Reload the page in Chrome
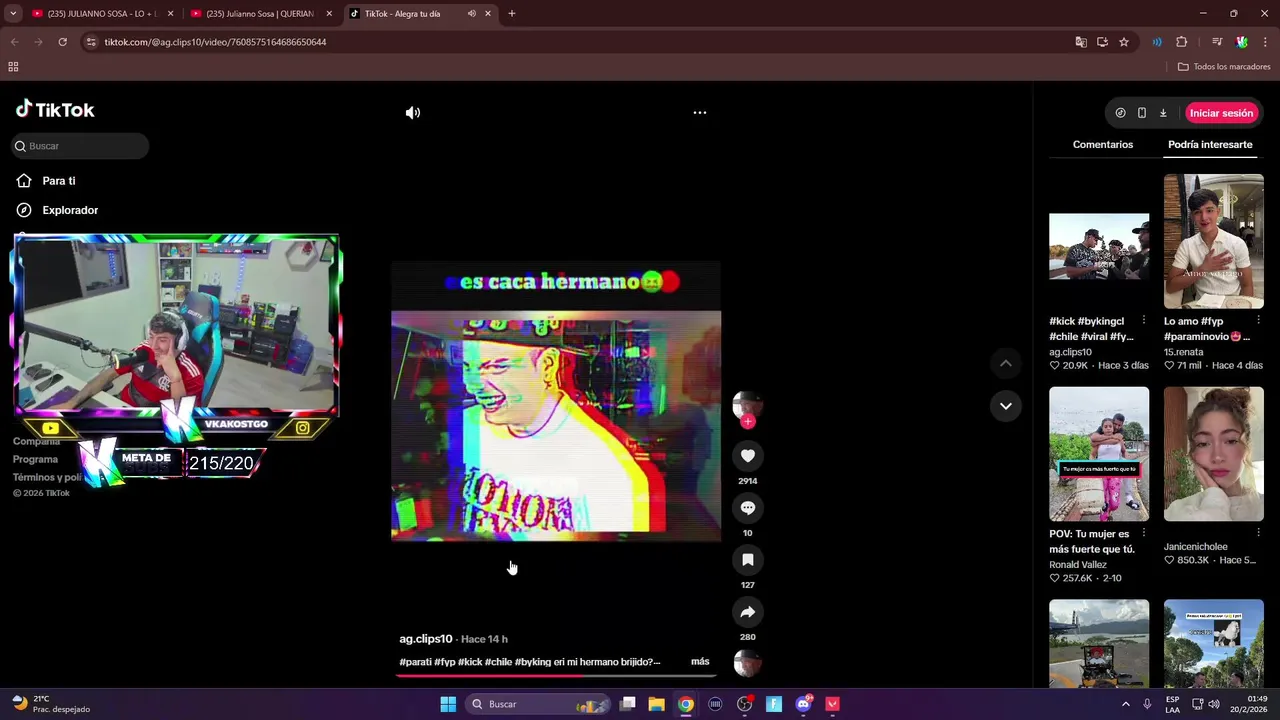This screenshot has width=1280, height=720. pyautogui.click(x=62, y=42)
